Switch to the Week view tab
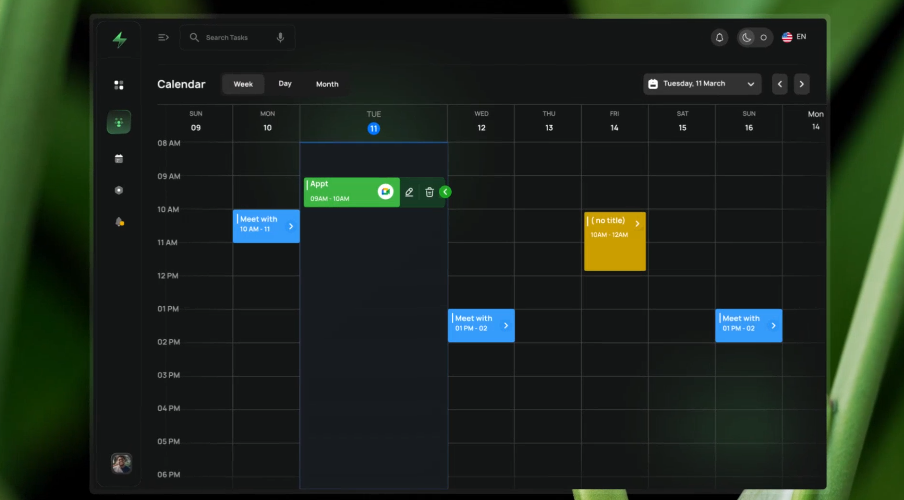 click(243, 84)
